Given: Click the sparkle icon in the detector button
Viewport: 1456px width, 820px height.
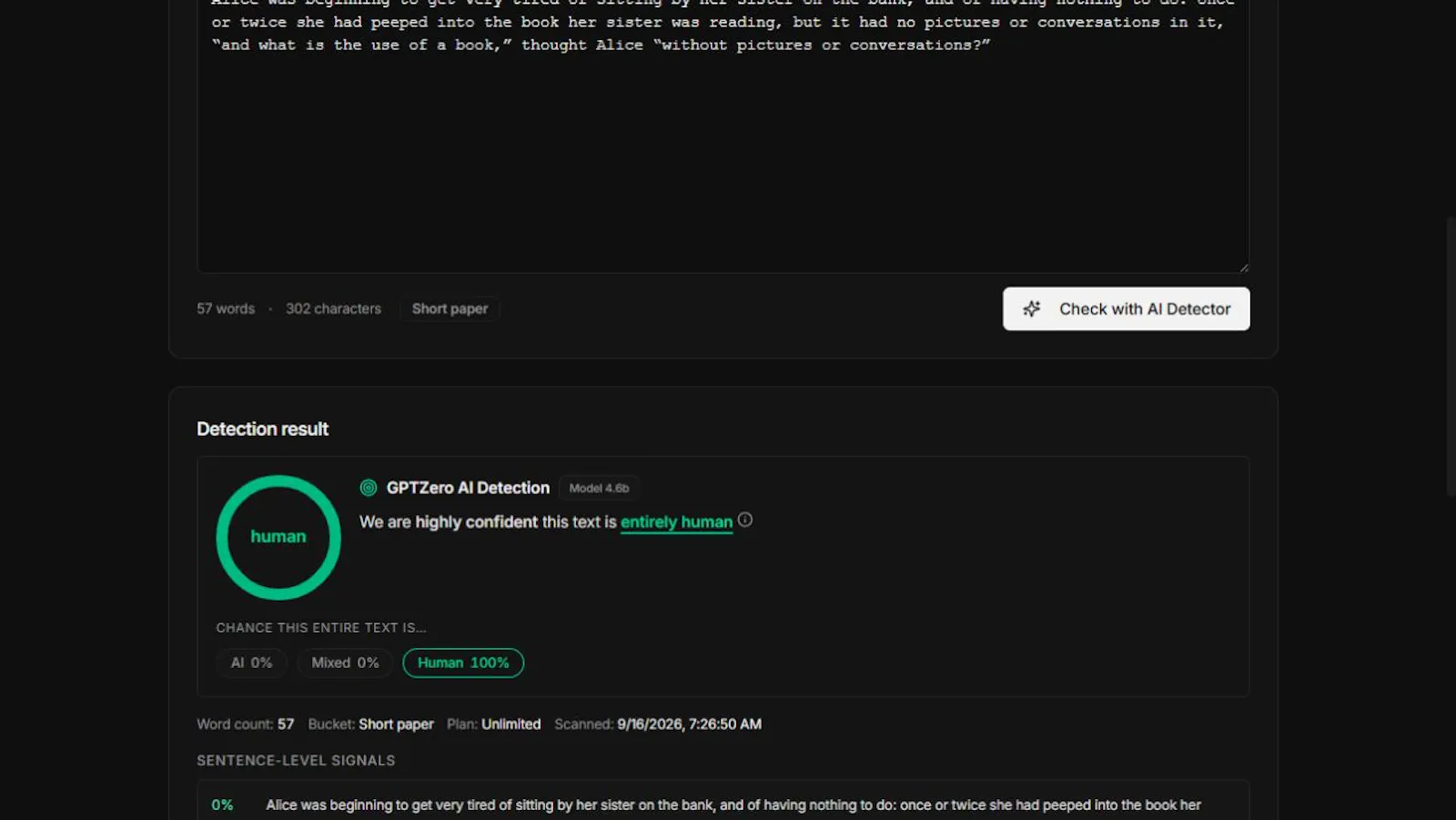Looking at the screenshot, I should pyautogui.click(x=1031, y=309).
